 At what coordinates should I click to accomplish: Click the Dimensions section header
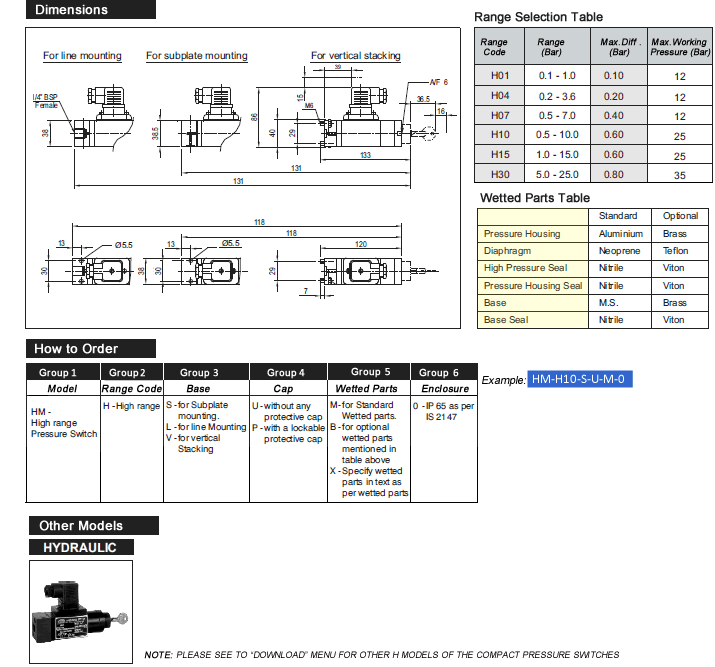91,10
